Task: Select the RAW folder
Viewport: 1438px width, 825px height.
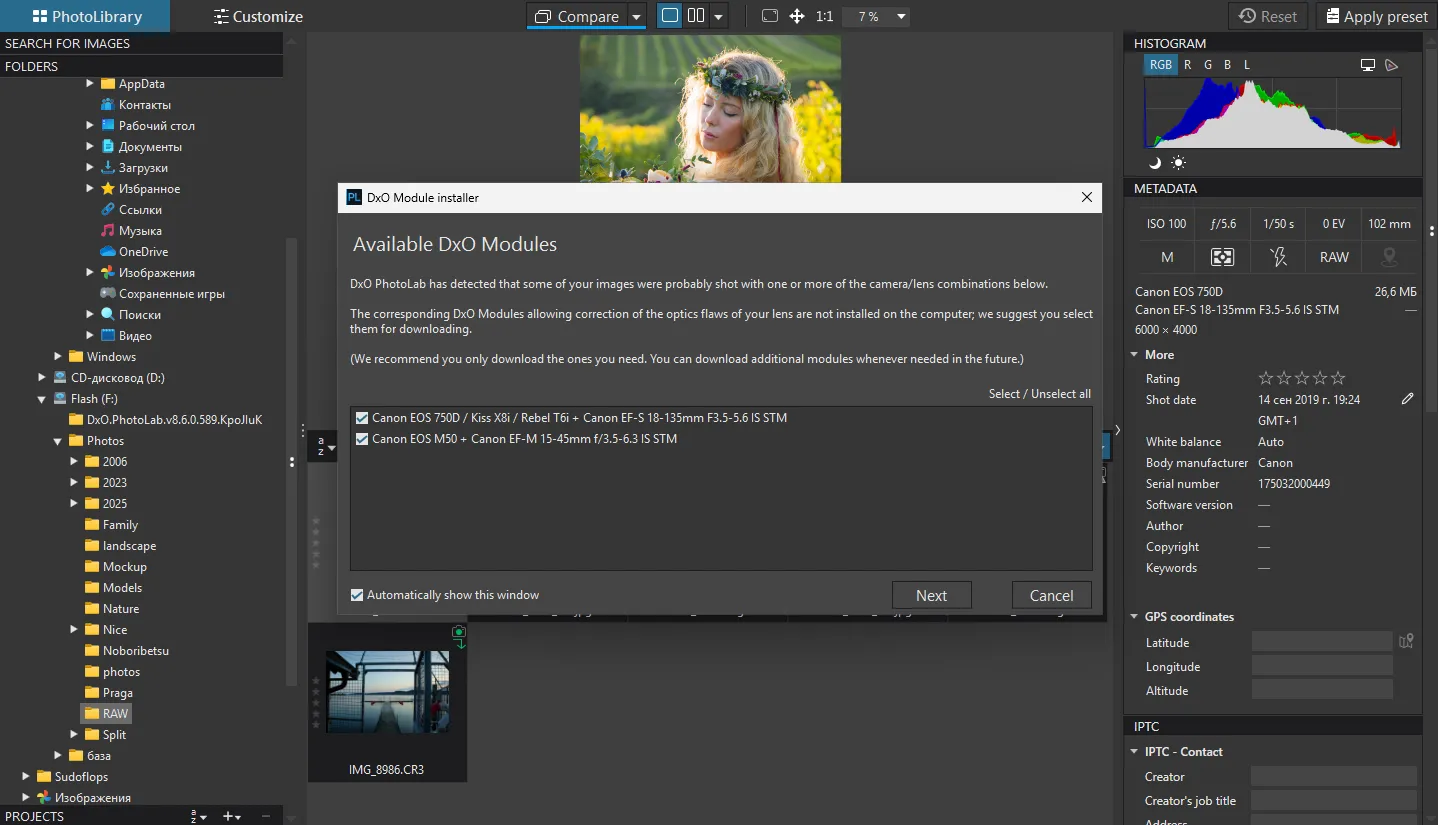Action: [x=106, y=714]
